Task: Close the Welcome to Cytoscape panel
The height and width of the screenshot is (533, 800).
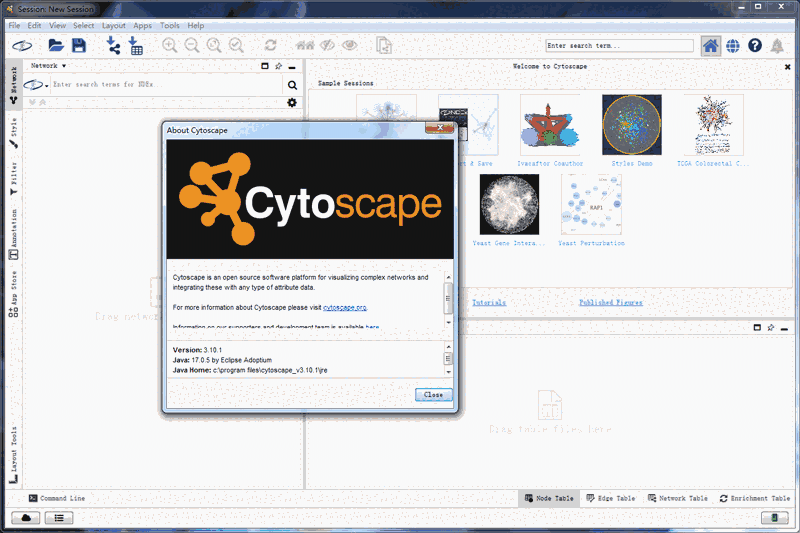Action: (787, 67)
